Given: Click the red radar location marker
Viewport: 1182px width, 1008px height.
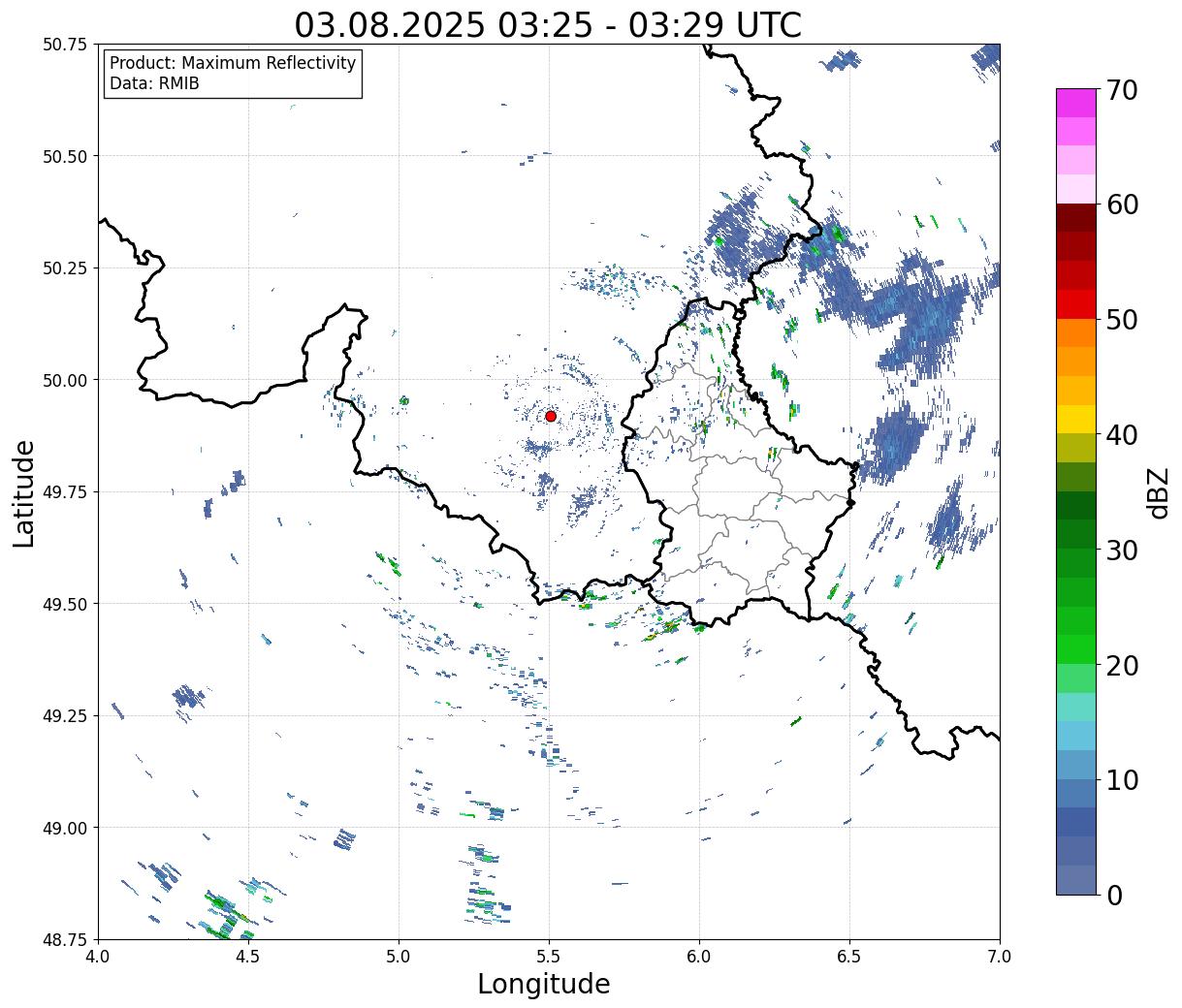Looking at the screenshot, I should coord(551,416).
